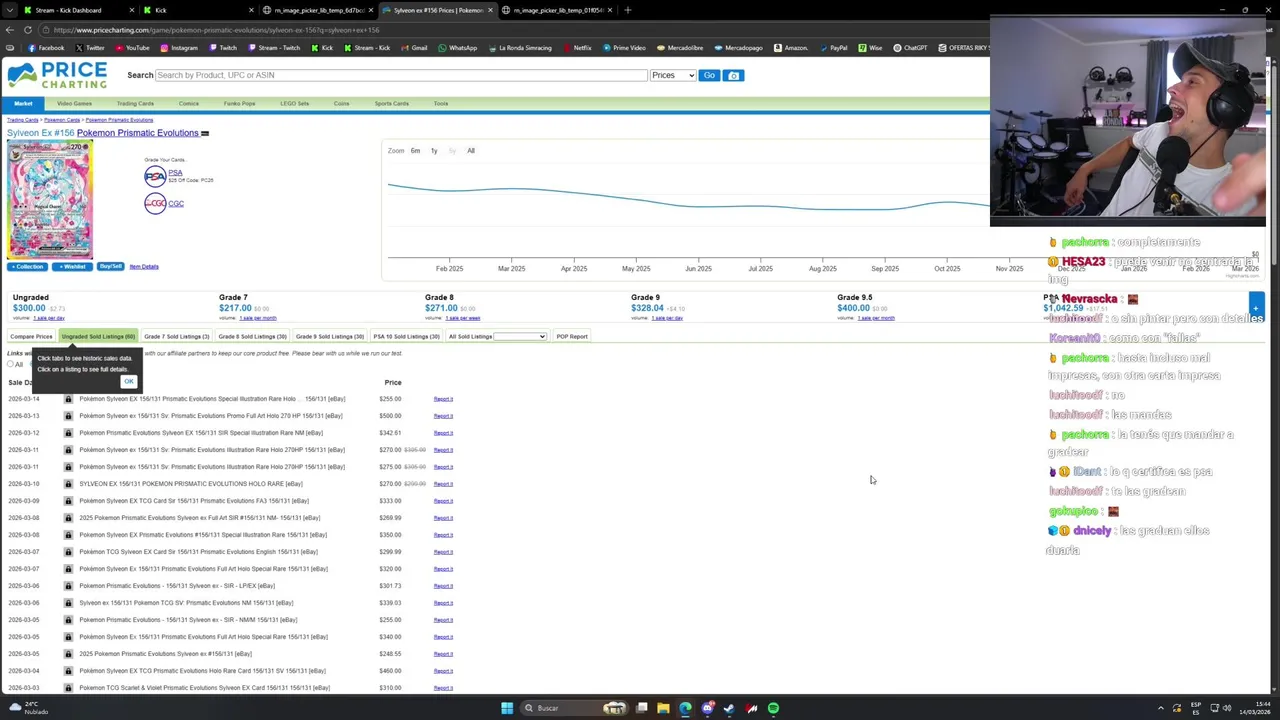1280x720 pixels.
Task: Click search by product input field
Action: coord(401,75)
